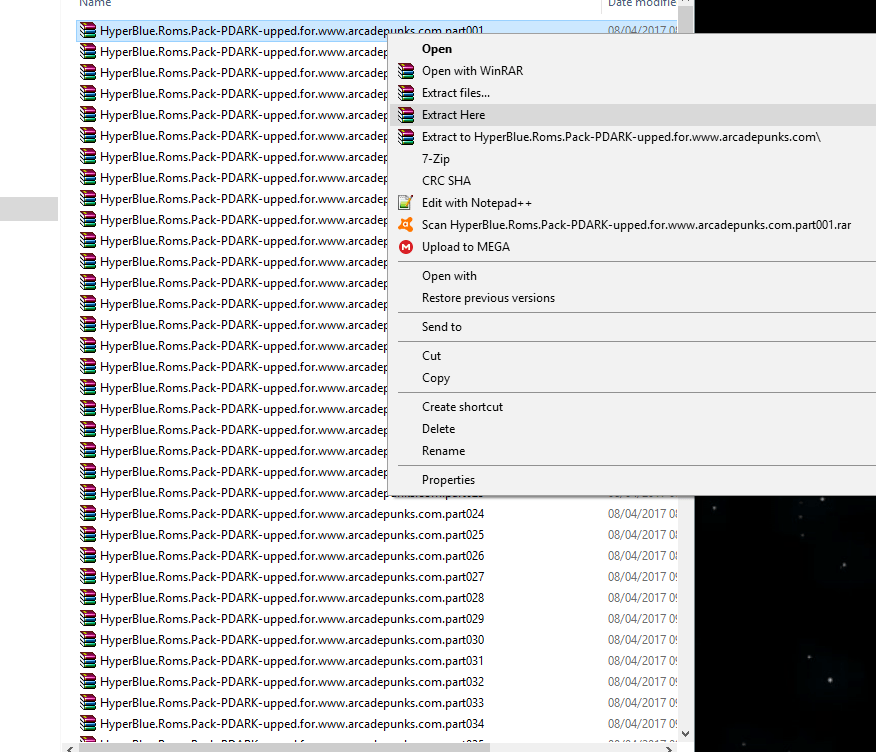Click the RAR archive icon for part028
Image resolution: width=876 pixels, height=752 pixels.
[88, 597]
